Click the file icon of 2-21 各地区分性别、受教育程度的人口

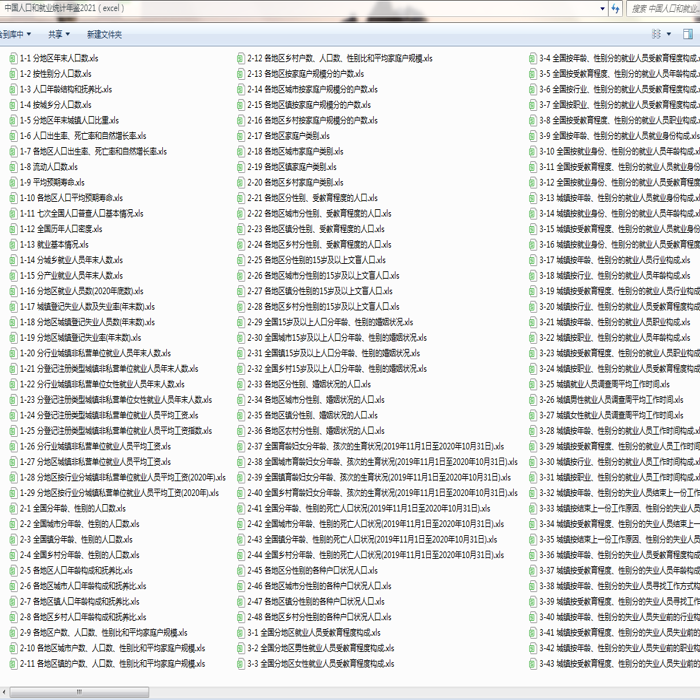click(241, 198)
